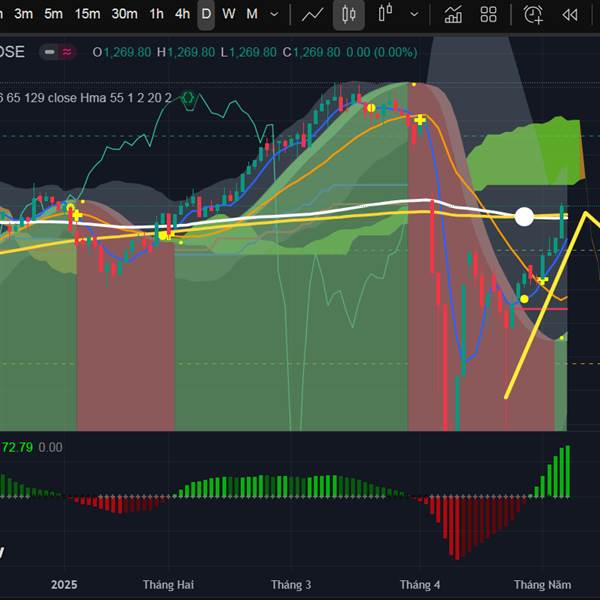Click the low price value L1,269.80

pyautogui.click(x=248, y=52)
